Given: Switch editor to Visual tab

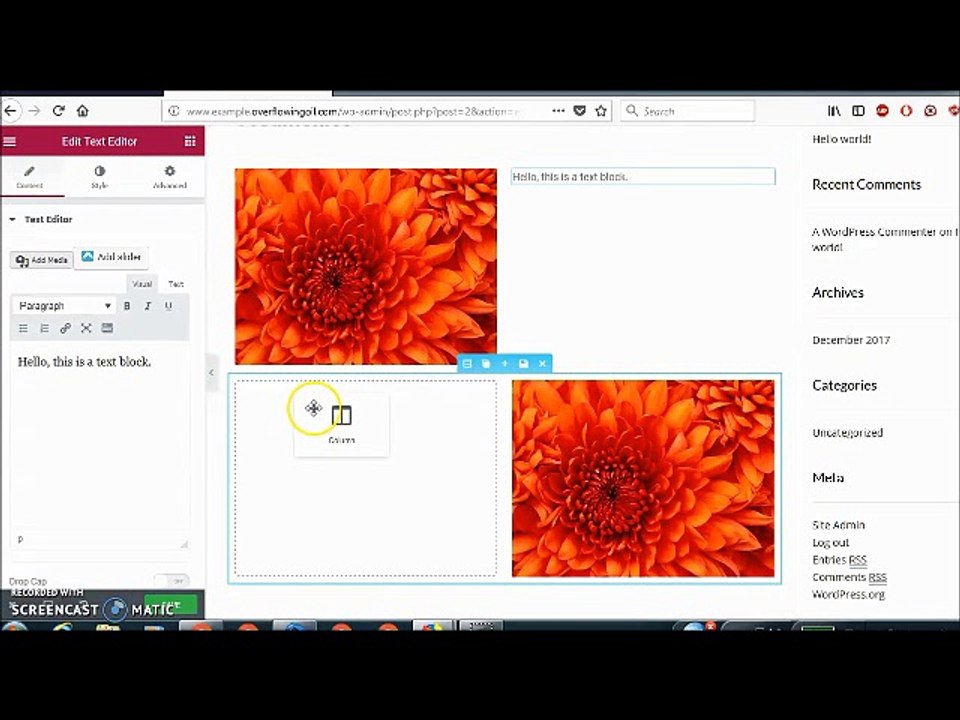Looking at the screenshot, I should (142, 284).
